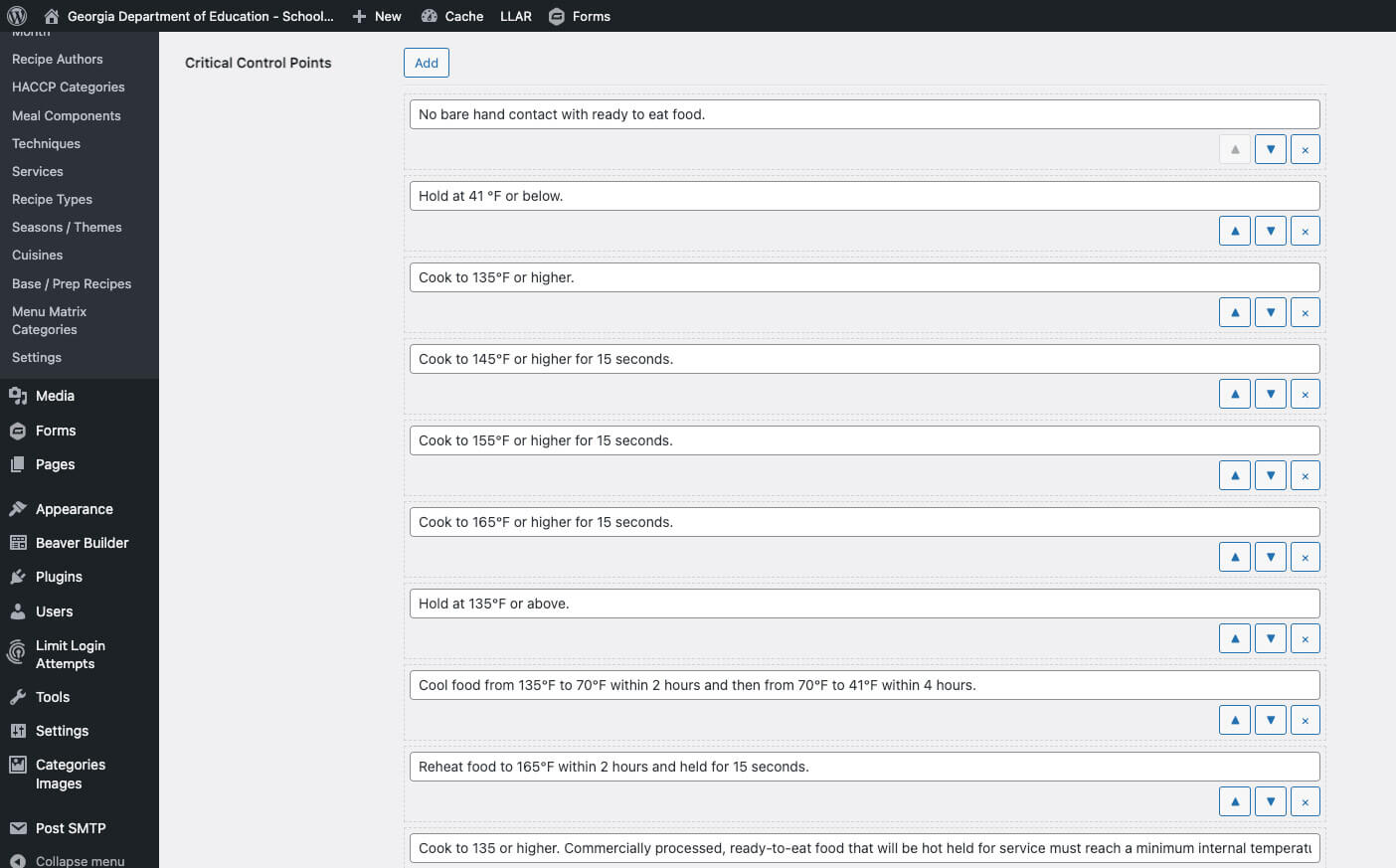
Task: Click the Add button for Critical Control Points
Action: pyautogui.click(x=426, y=62)
